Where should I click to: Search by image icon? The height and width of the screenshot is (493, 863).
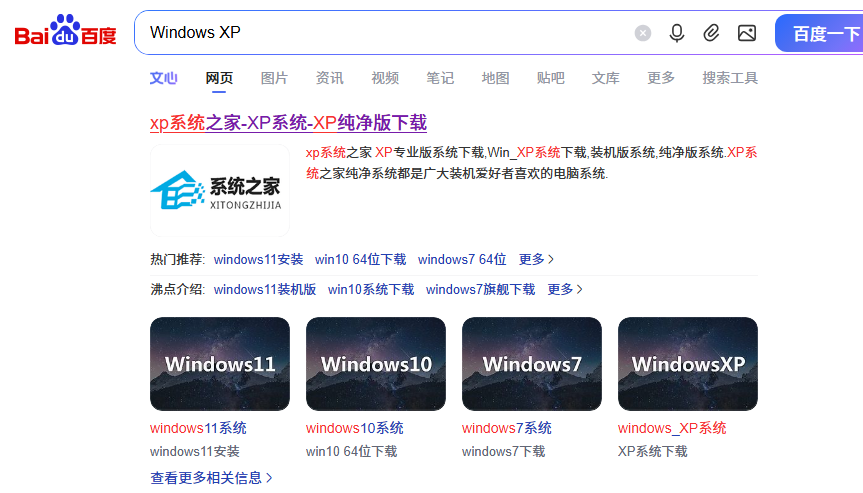pos(746,33)
